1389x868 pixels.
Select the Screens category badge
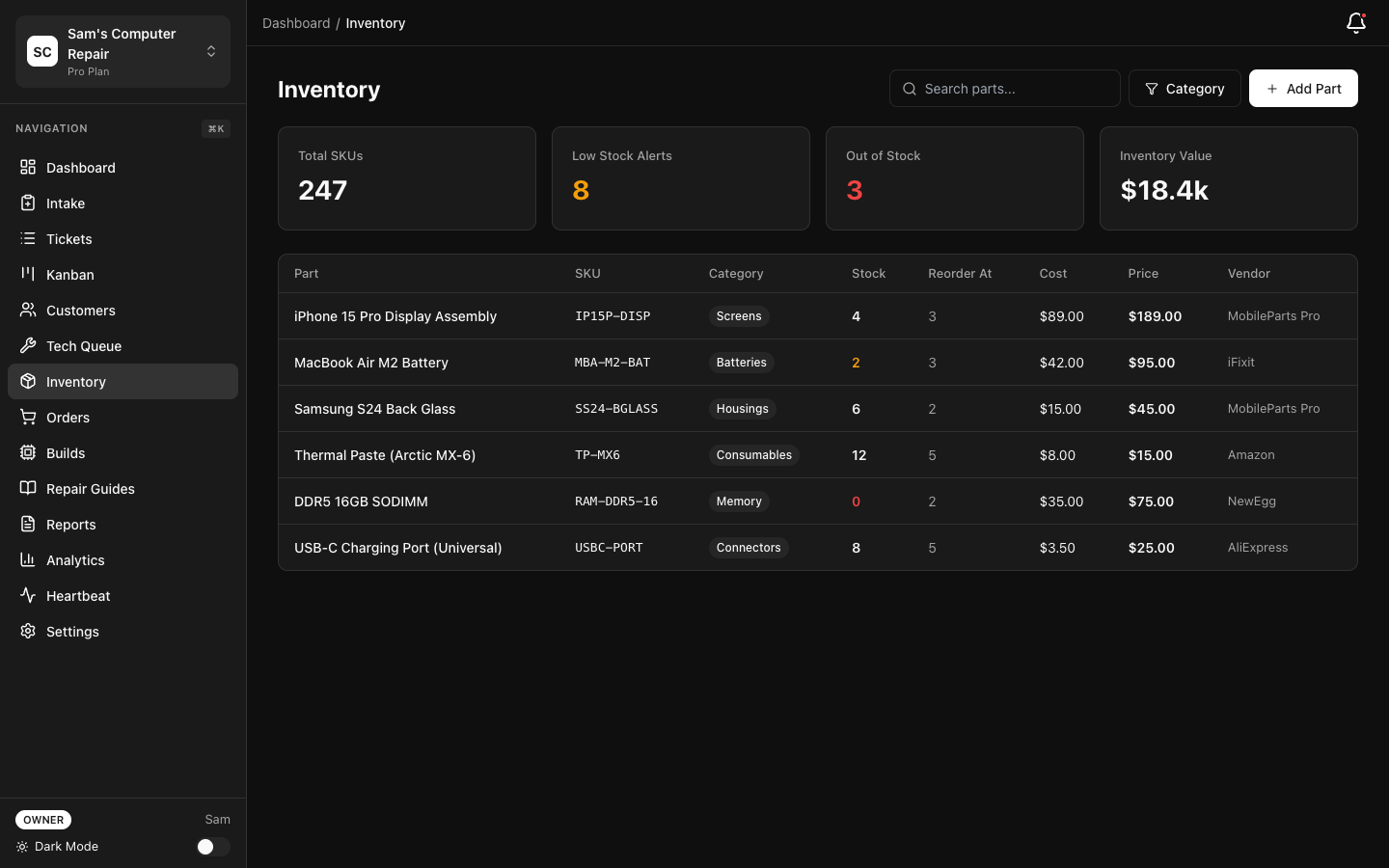(739, 315)
